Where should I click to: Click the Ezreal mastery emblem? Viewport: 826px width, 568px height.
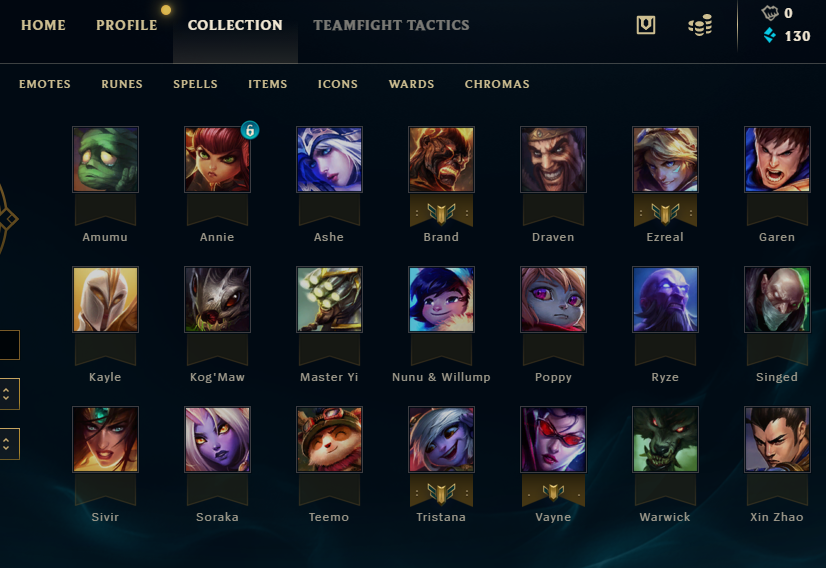(665, 212)
